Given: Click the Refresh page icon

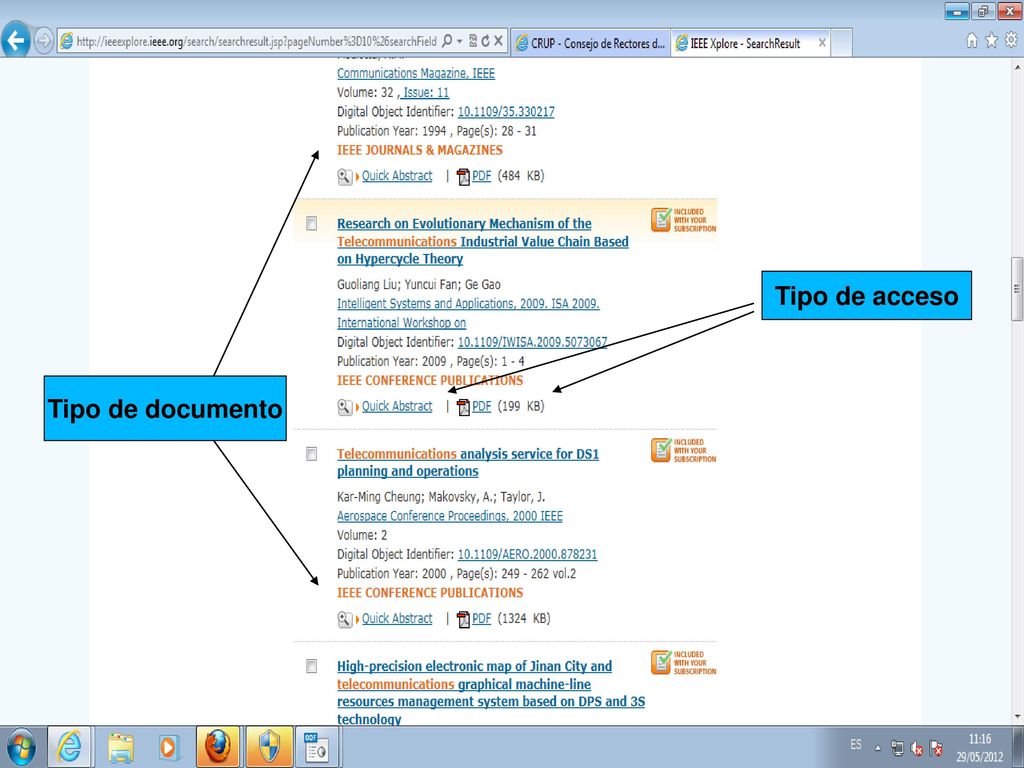Looking at the screenshot, I should (485, 41).
